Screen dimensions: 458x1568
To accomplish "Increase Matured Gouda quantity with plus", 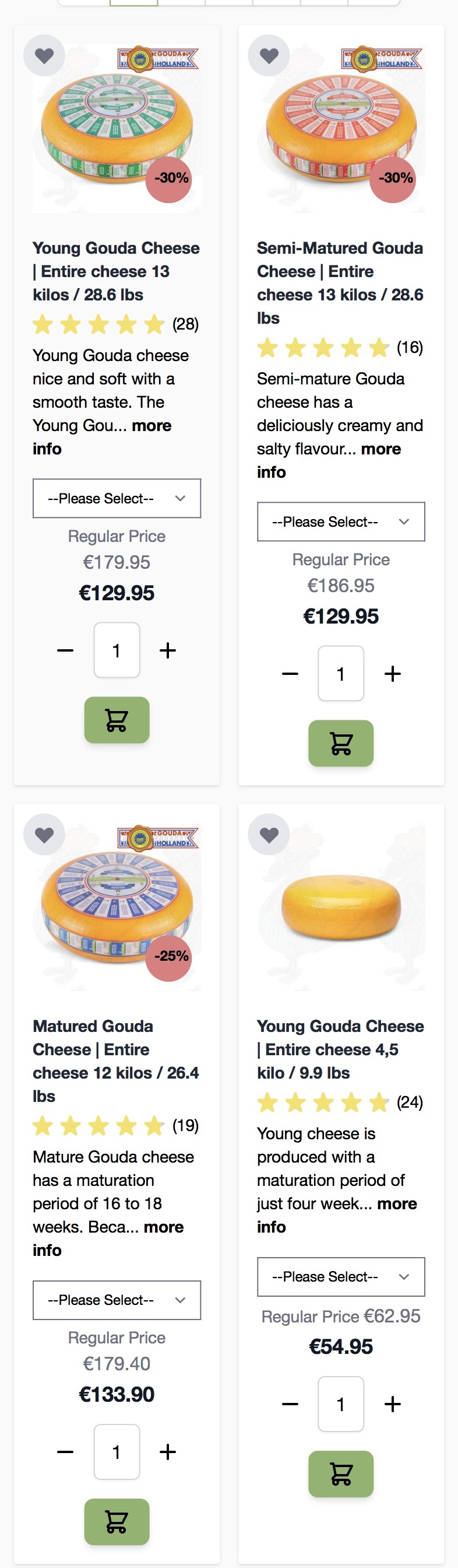I will coord(168,1452).
